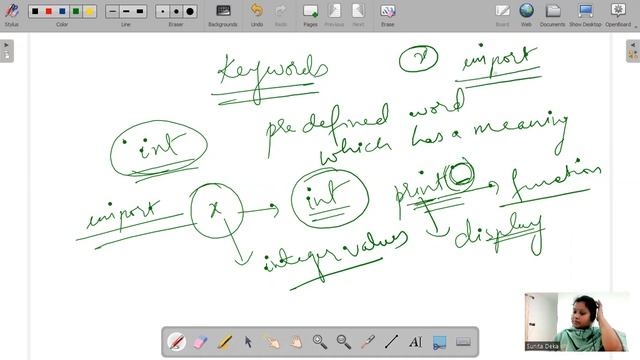Select the open-hand Scroll page tool
Image resolution: width=640 pixels, height=360 pixels.
(296, 342)
